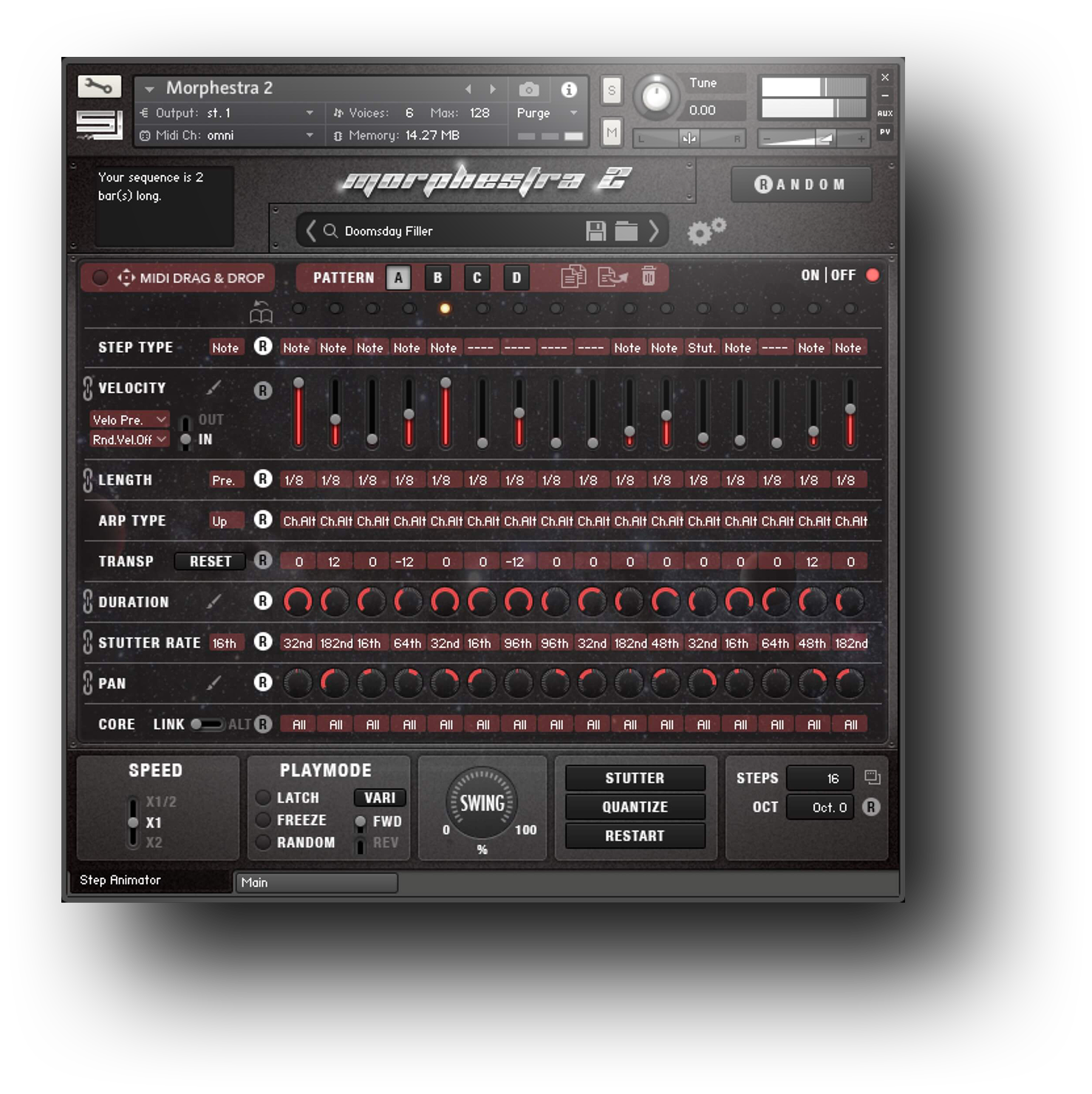Select pattern B
This screenshot has width=1092, height=1094.
(437, 278)
